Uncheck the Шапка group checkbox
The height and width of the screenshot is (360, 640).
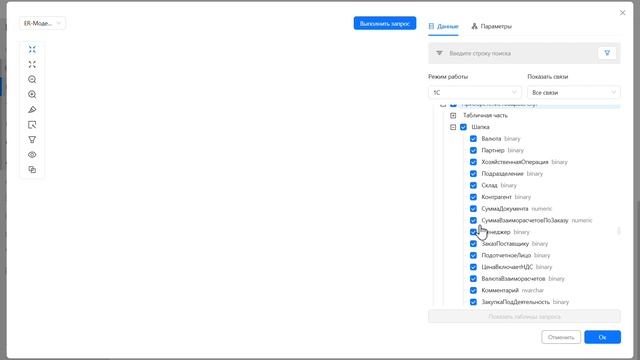[x=463, y=127]
